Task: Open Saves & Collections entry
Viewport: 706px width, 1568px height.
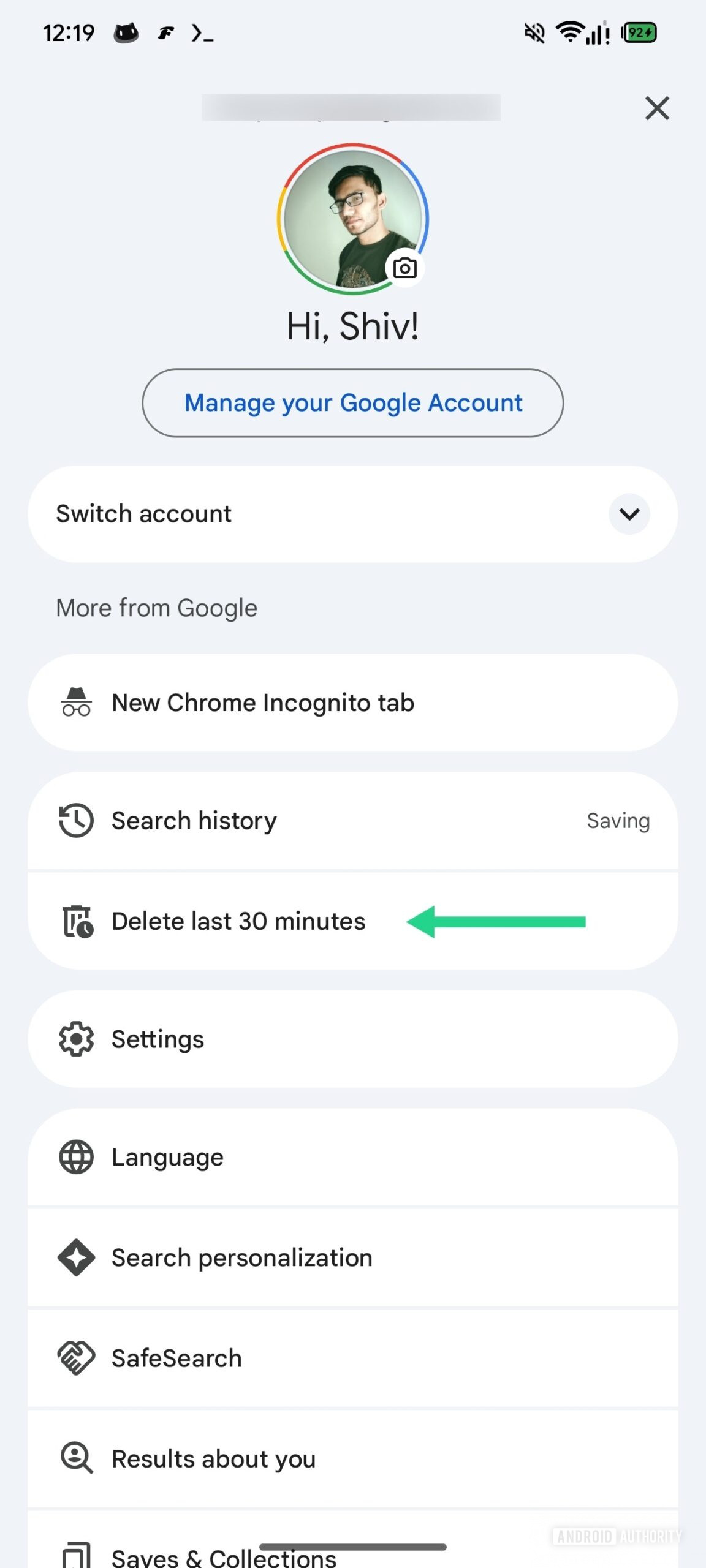Action: coord(224,1557)
